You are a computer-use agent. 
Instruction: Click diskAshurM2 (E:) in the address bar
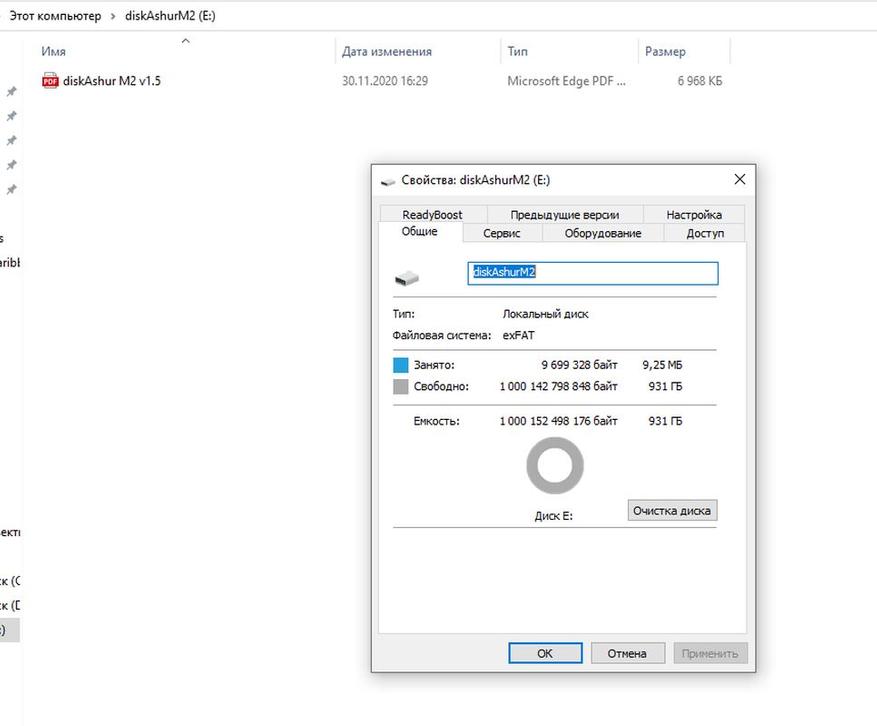click(170, 16)
